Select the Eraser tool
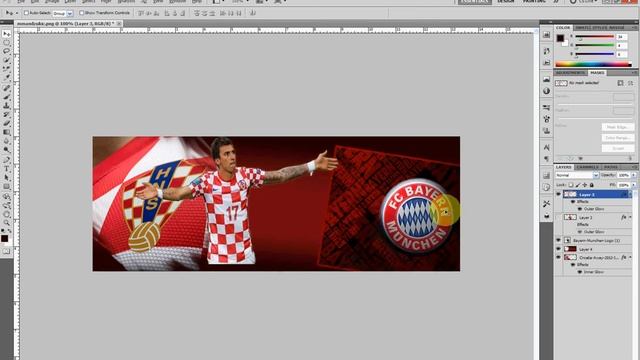The image size is (640, 360). pyautogui.click(x=6, y=123)
